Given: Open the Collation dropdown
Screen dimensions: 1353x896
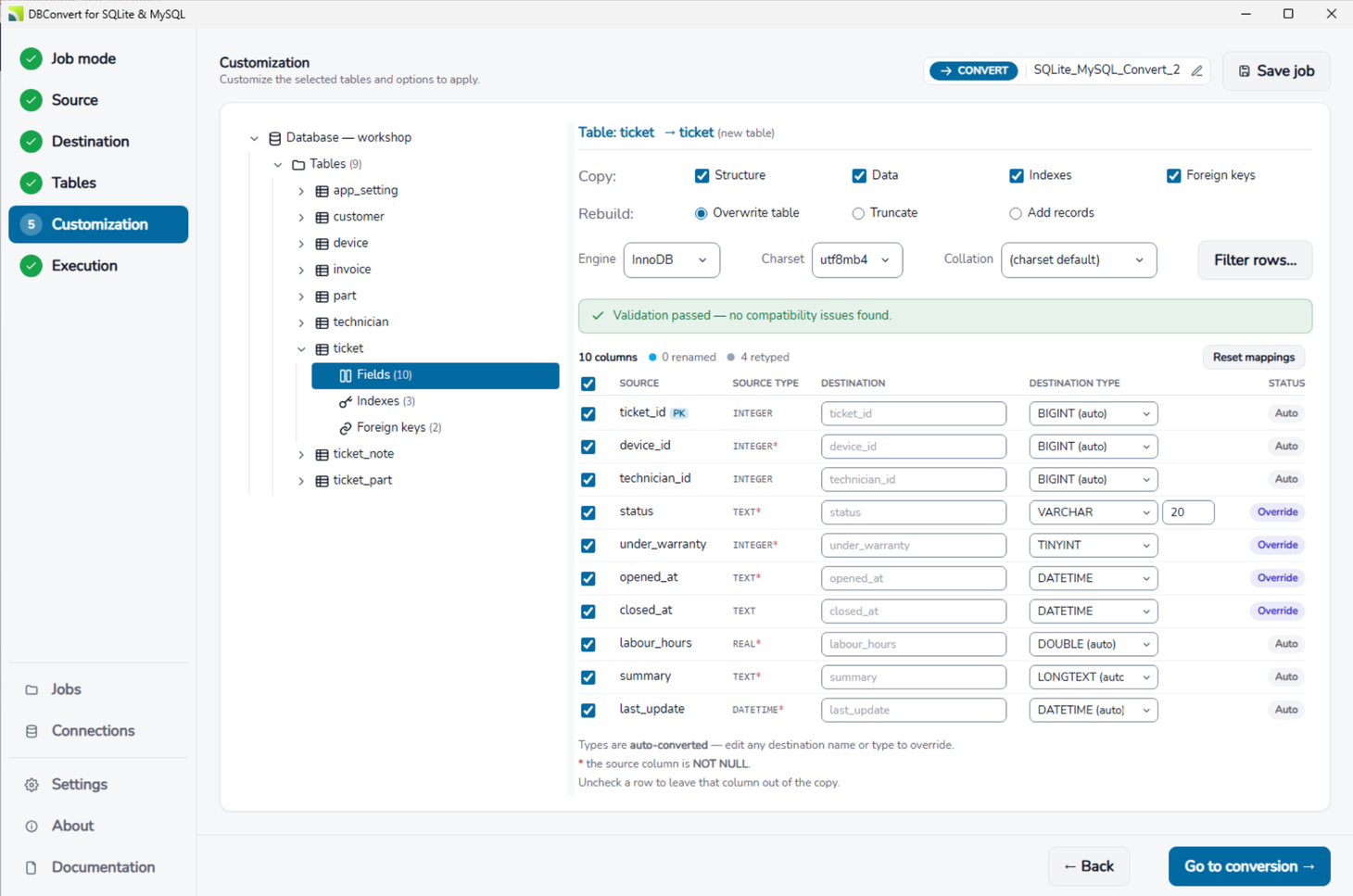Looking at the screenshot, I should (x=1079, y=260).
